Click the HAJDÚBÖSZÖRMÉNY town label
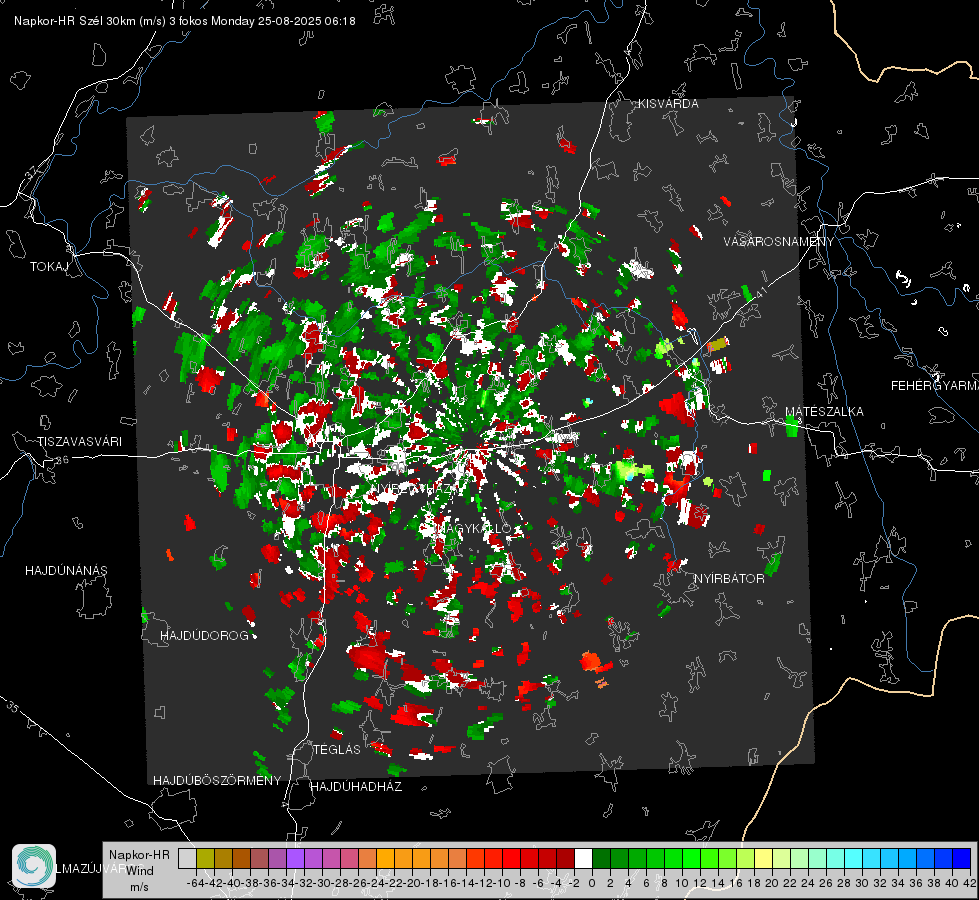 [217, 781]
